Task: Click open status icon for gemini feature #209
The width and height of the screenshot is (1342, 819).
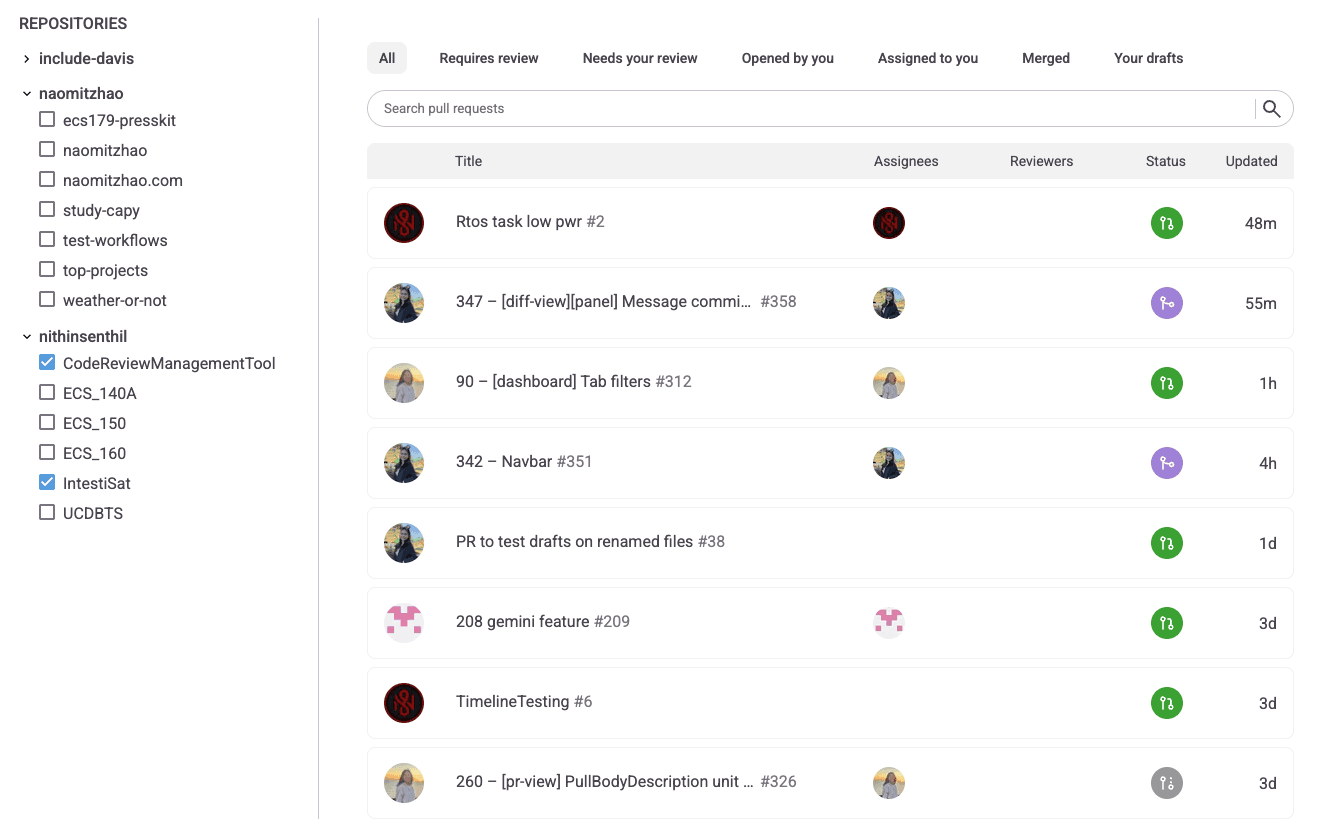Action: [1166, 623]
